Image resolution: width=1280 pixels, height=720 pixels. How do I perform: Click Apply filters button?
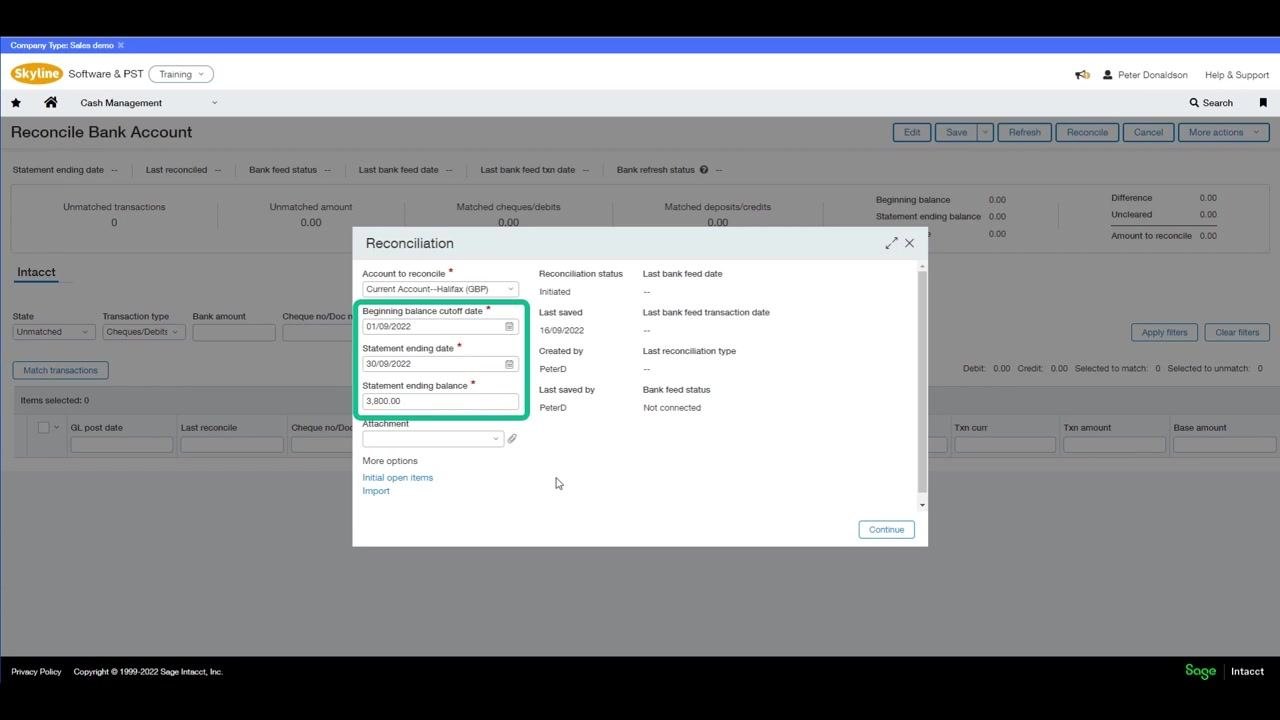coord(1164,332)
